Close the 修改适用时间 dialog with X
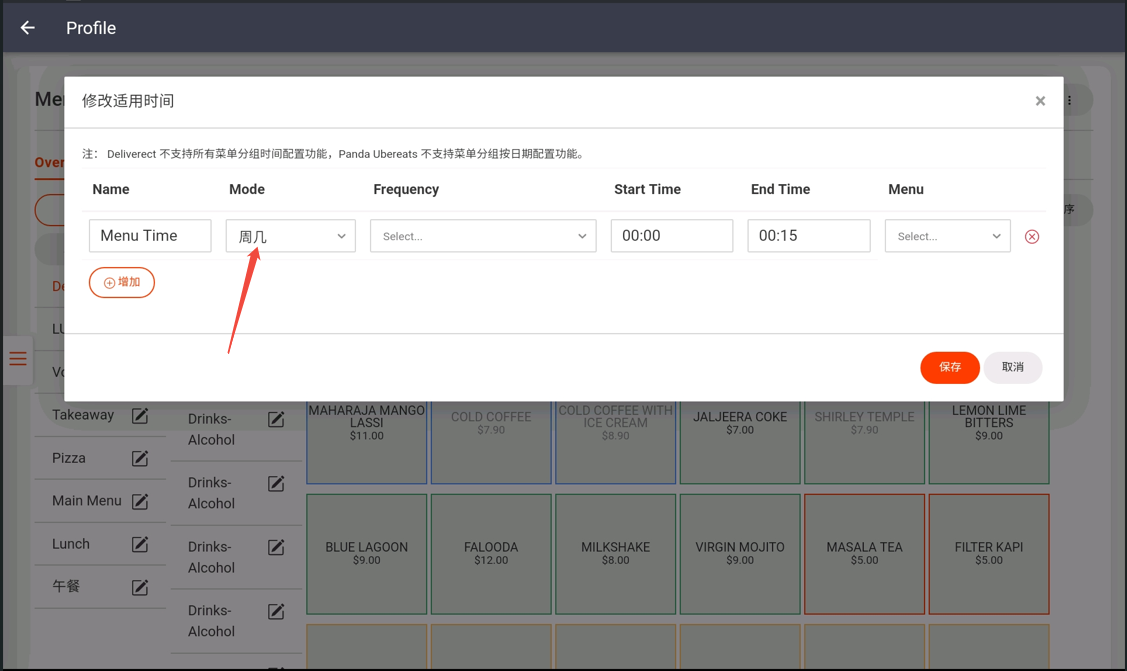 [x=1040, y=101]
